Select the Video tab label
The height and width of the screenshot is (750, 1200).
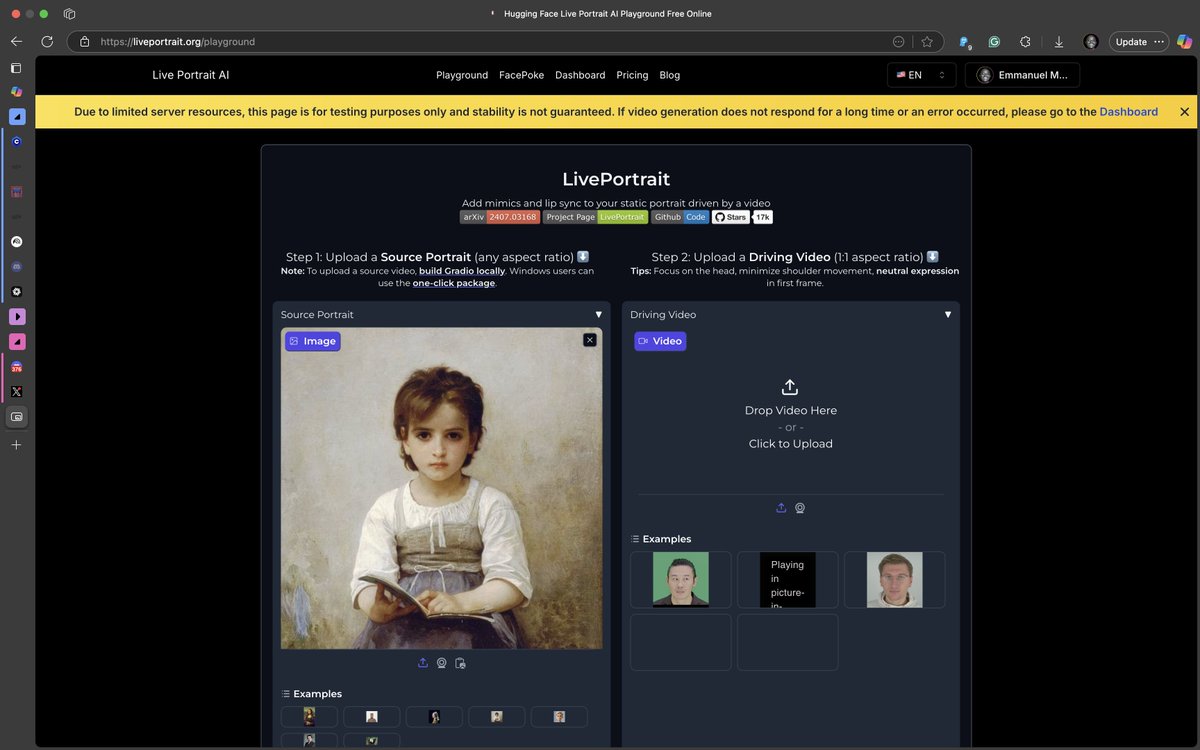[x=660, y=341]
